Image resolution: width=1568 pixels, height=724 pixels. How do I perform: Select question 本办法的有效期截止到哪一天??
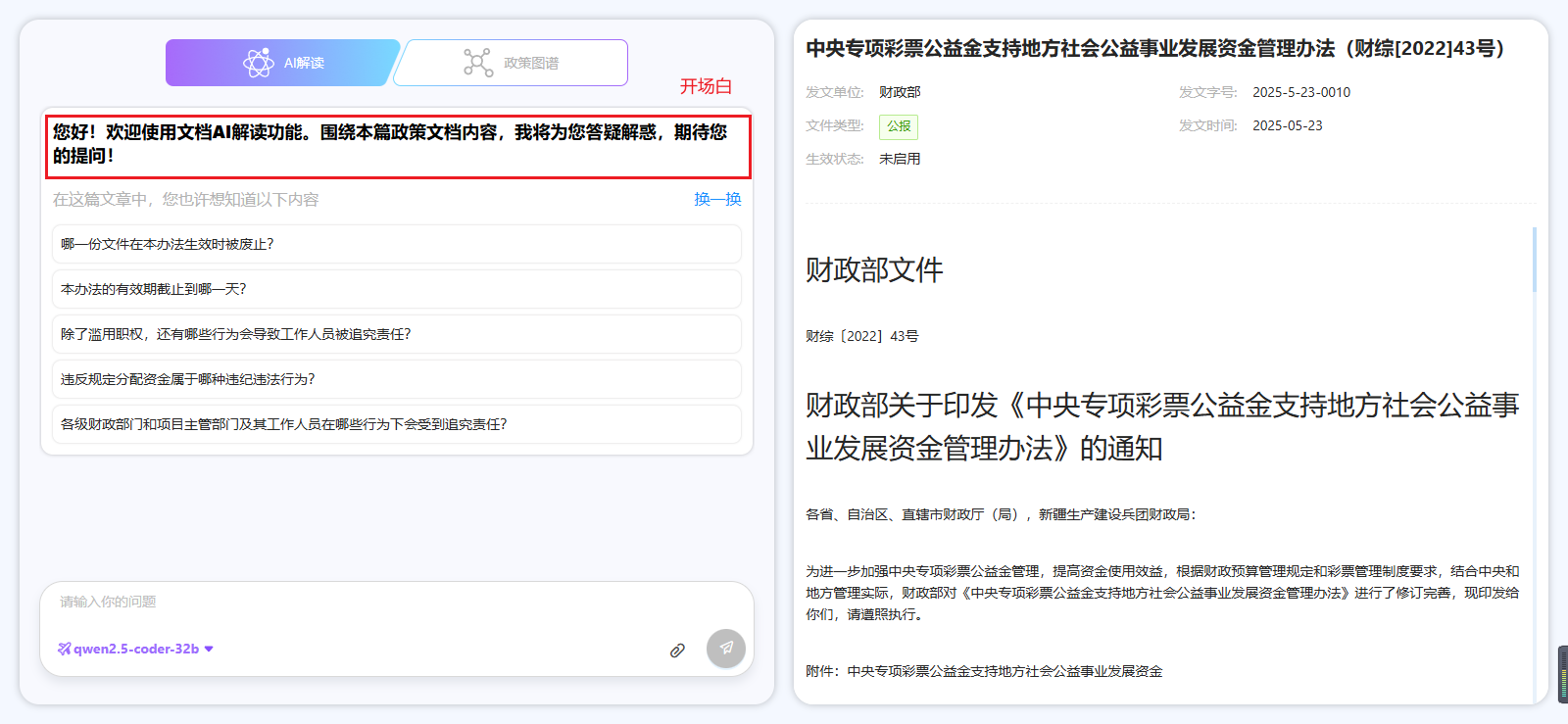pyautogui.click(x=396, y=289)
